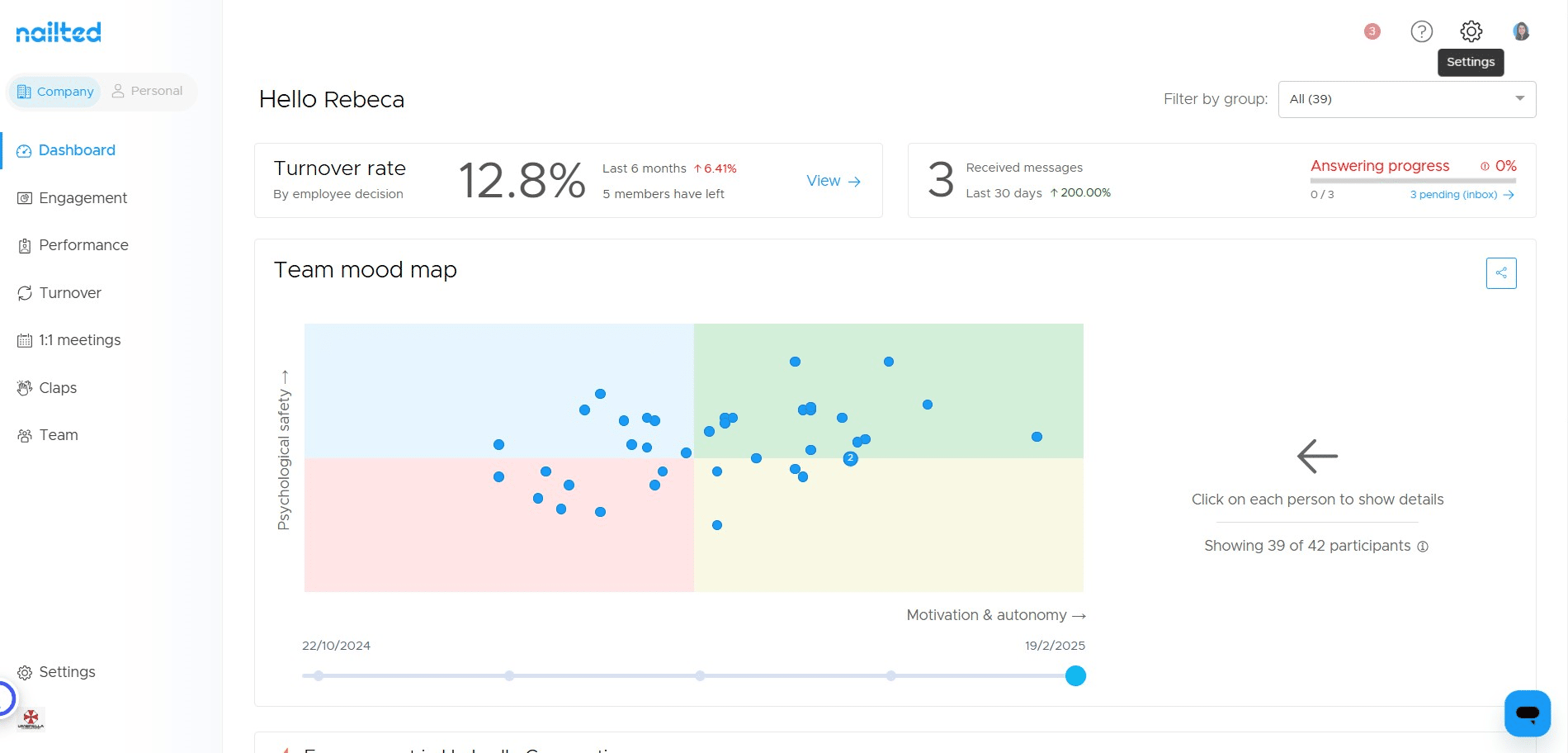Click info icon beside participants count

pos(1423,547)
